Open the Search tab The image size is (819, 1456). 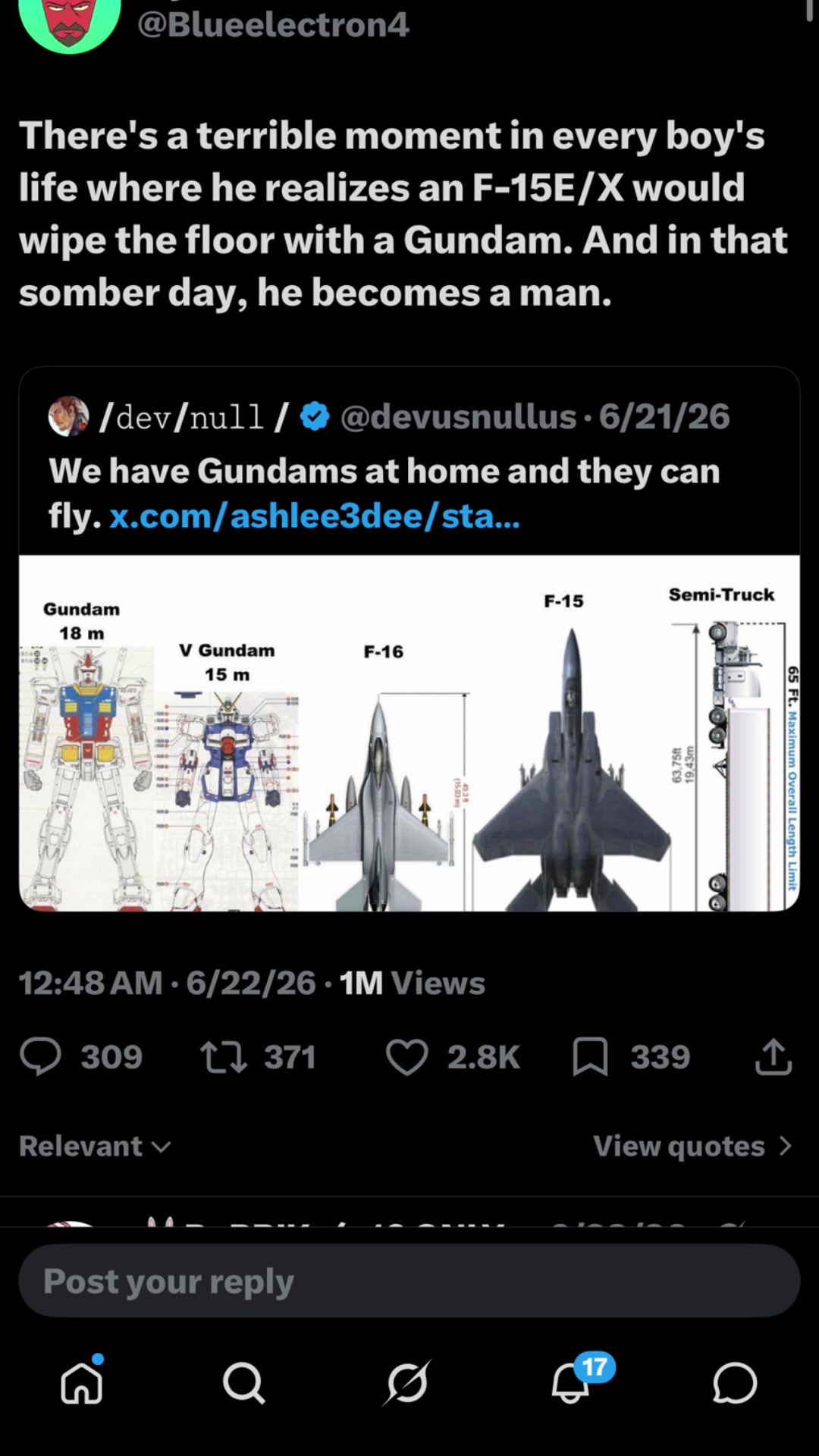coord(244,1383)
